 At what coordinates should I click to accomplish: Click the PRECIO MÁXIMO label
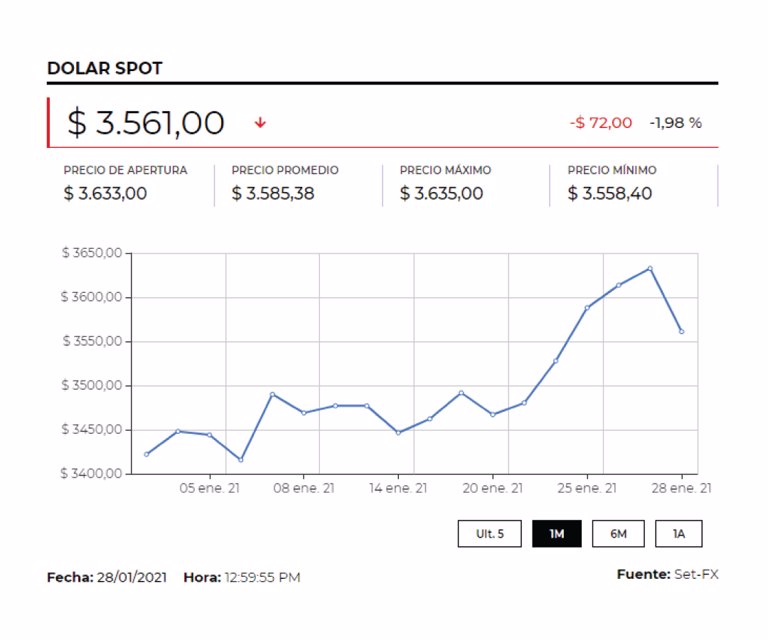click(x=445, y=170)
